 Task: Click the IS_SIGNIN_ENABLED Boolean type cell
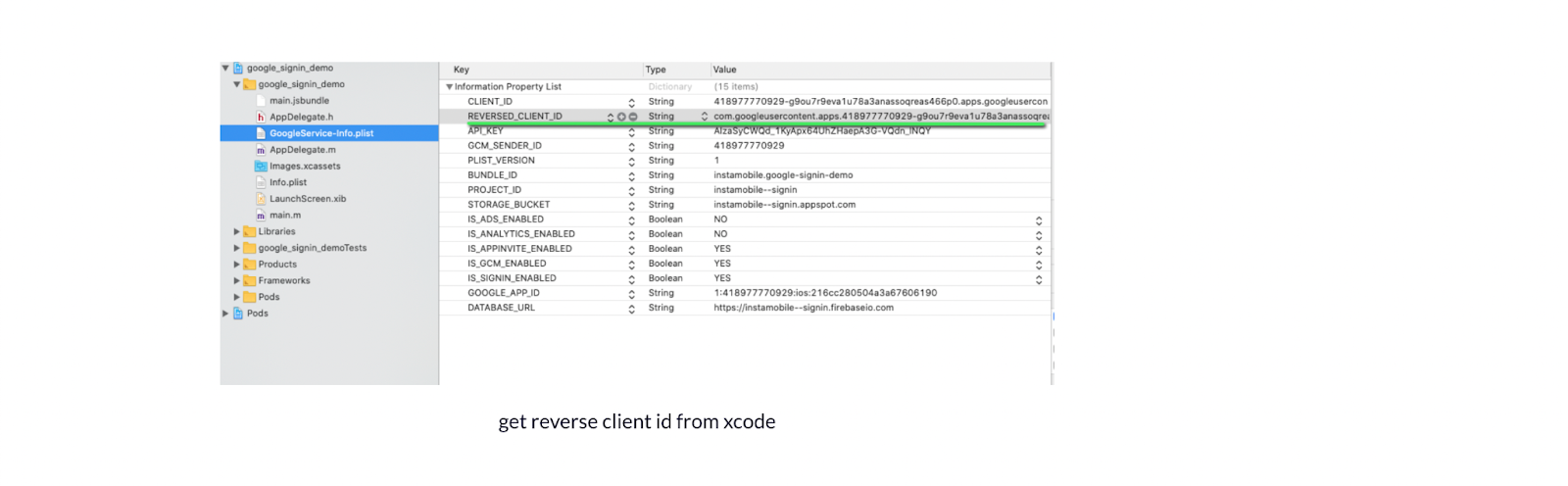click(665, 278)
